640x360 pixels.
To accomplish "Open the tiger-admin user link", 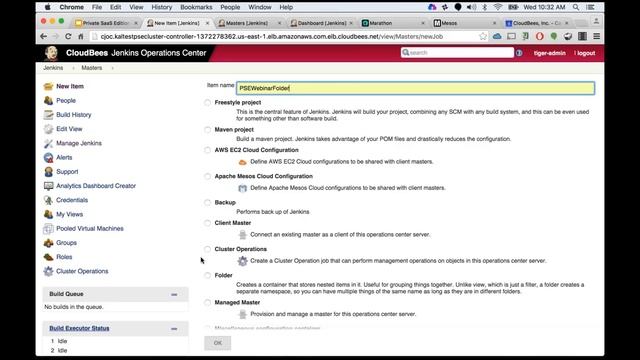I will point(549,53).
